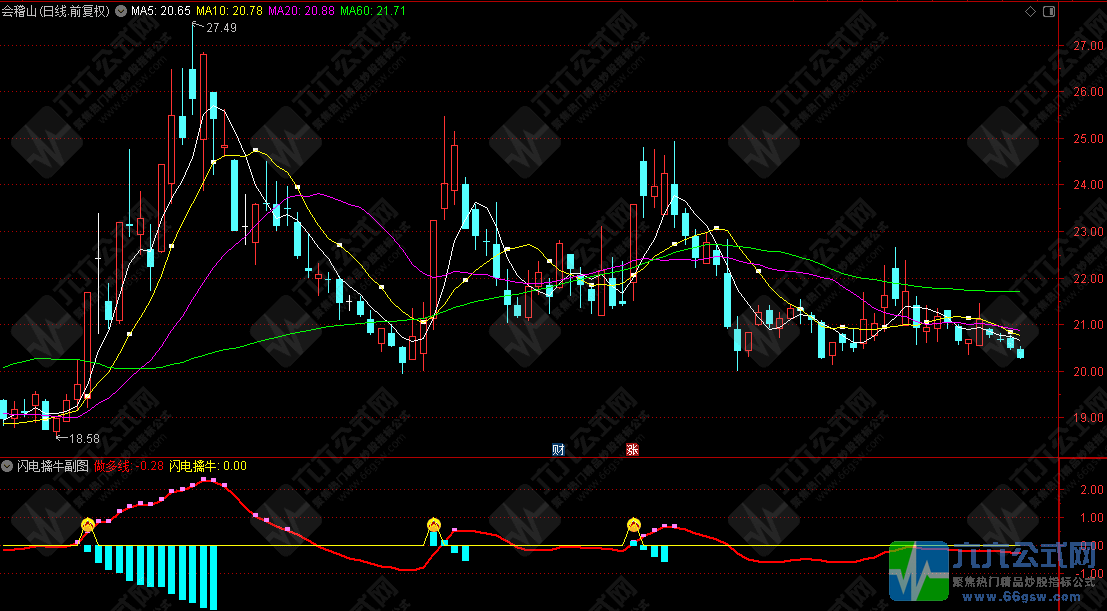Image resolution: width=1107 pixels, height=611 pixels.
Task: Click the yellow 闪电擒牛 value label
Action: tap(207, 466)
